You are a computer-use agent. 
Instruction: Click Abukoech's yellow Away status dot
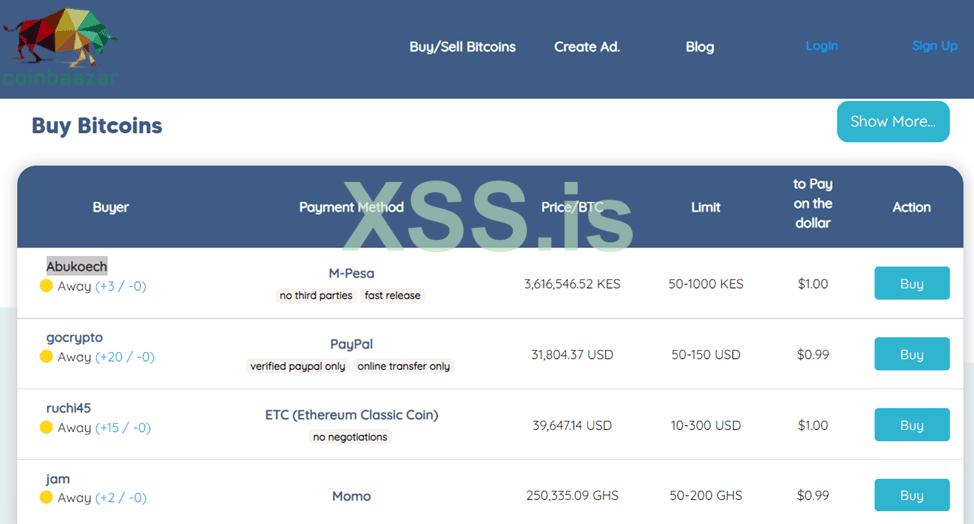46,286
